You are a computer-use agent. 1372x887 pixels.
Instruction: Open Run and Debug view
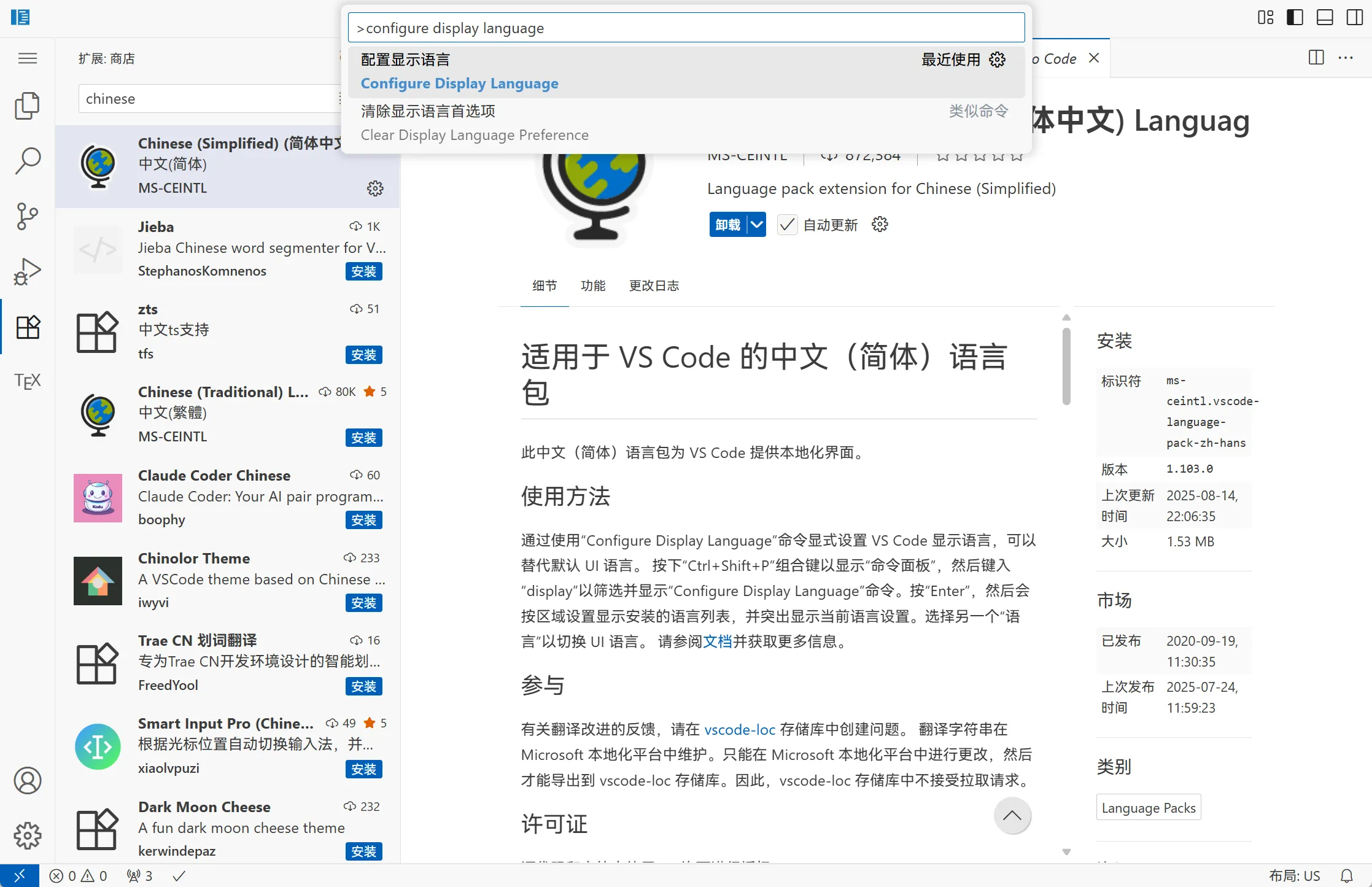tap(27, 271)
